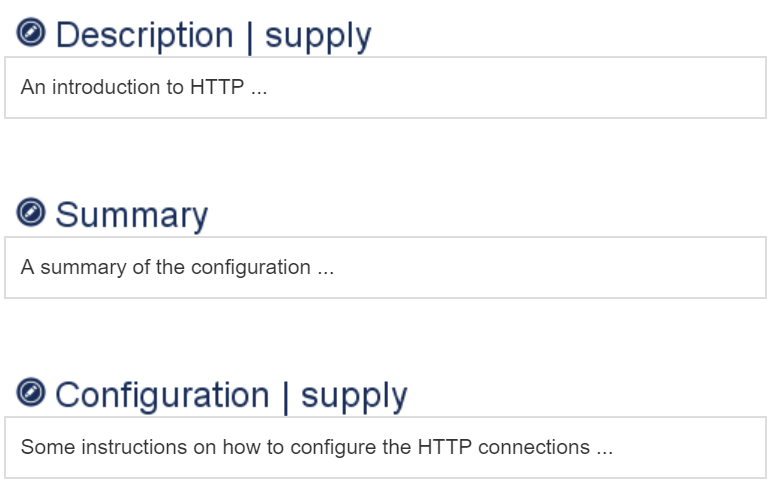Click the word 'Description' in first heading
The width and height of the screenshot is (773, 489).
tap(144, 35)
